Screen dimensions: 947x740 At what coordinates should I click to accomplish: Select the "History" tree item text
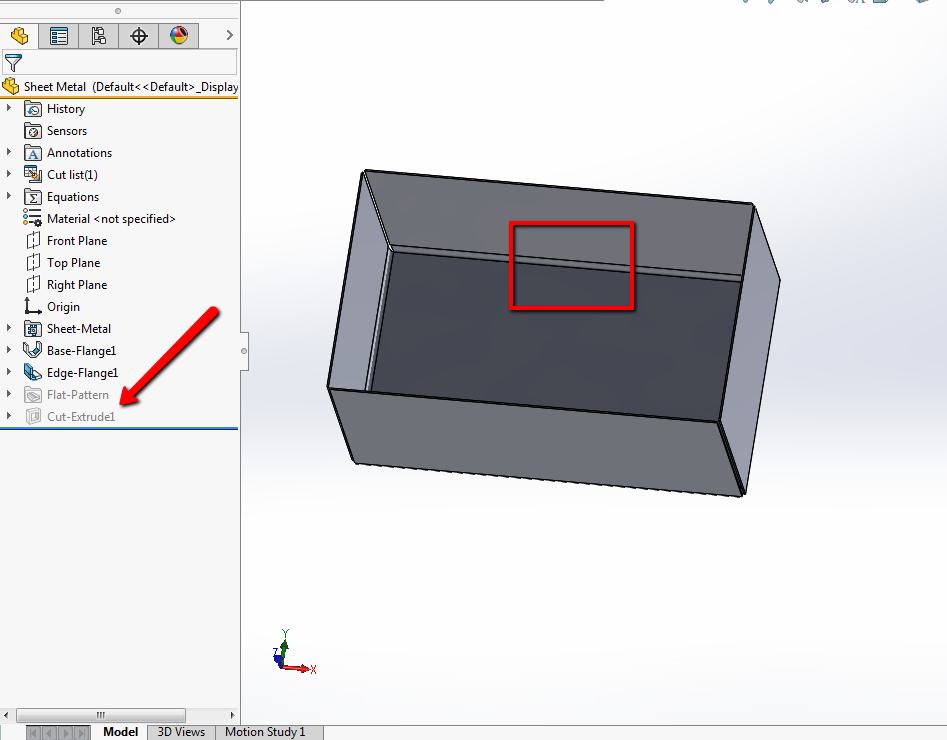[66, 109]
